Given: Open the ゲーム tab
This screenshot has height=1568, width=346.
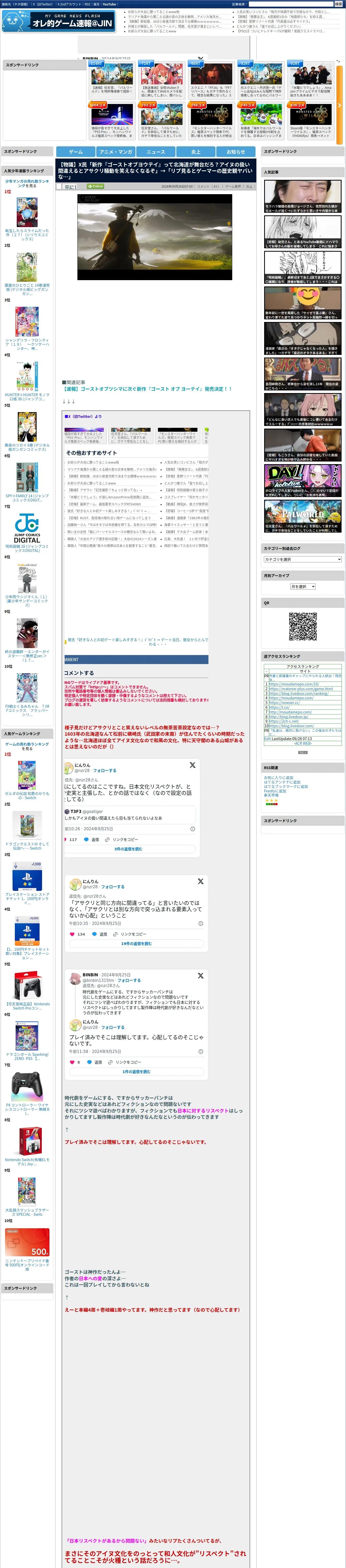Looking at the screenshot, I should point(76,152).
